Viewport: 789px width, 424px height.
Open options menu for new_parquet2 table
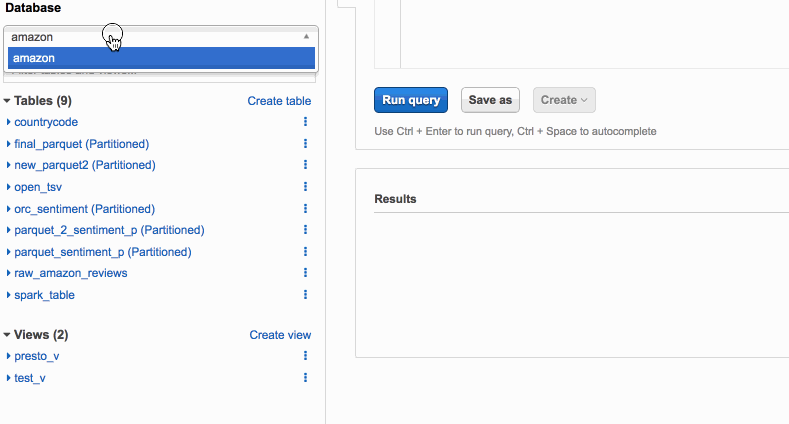click(305, 165)
